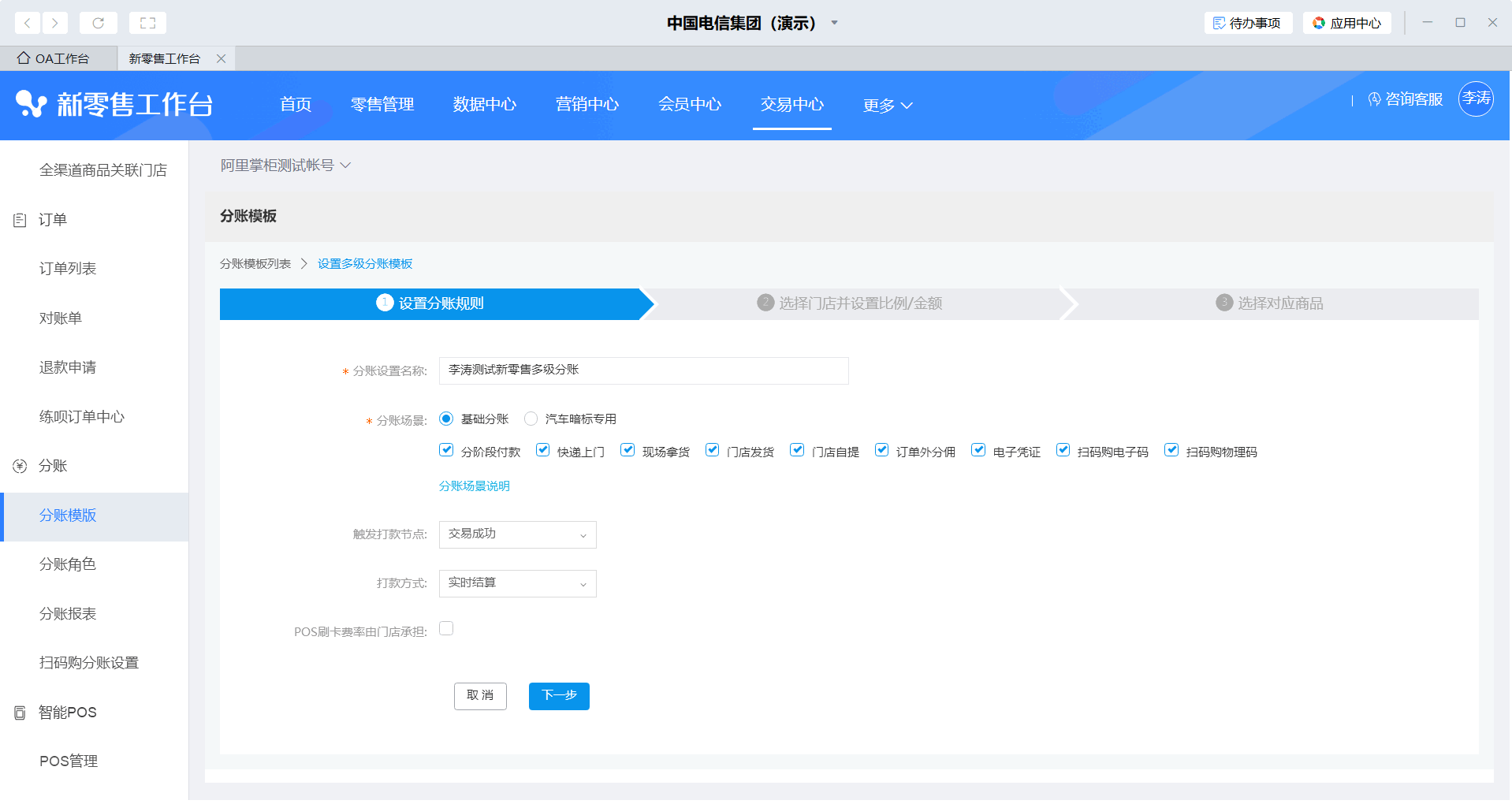
Task: Click step 3 选择对应商品
Action: pos(1269,303)
